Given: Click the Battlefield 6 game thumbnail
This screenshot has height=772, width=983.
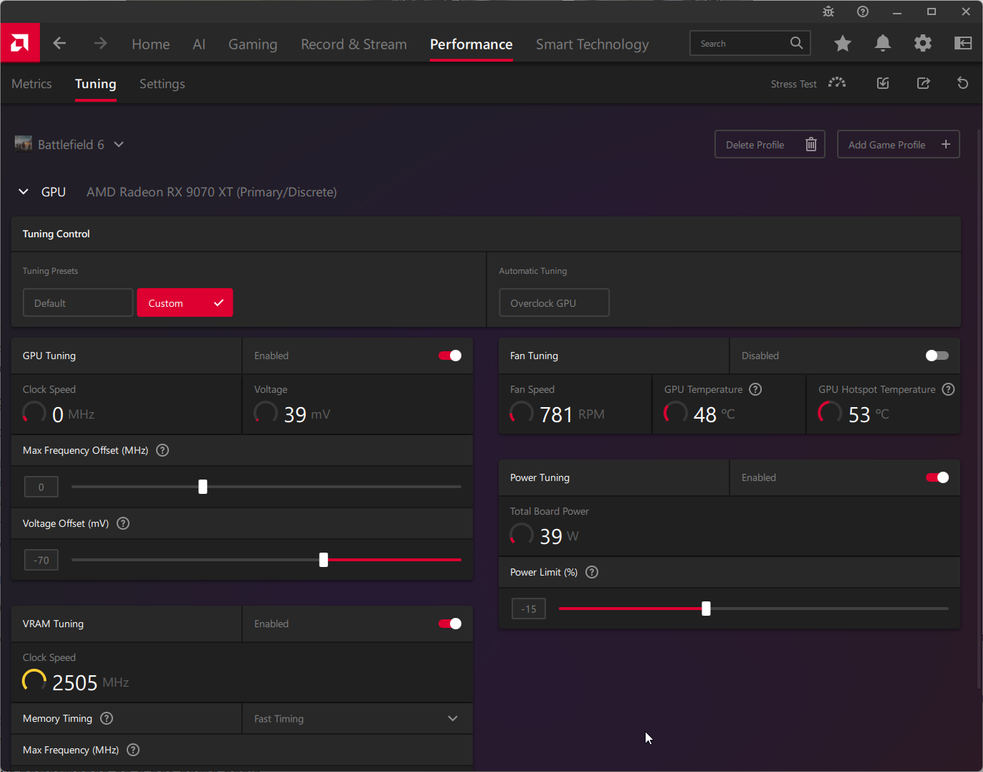Looking at the screenshot, I should tap(23, 144).
